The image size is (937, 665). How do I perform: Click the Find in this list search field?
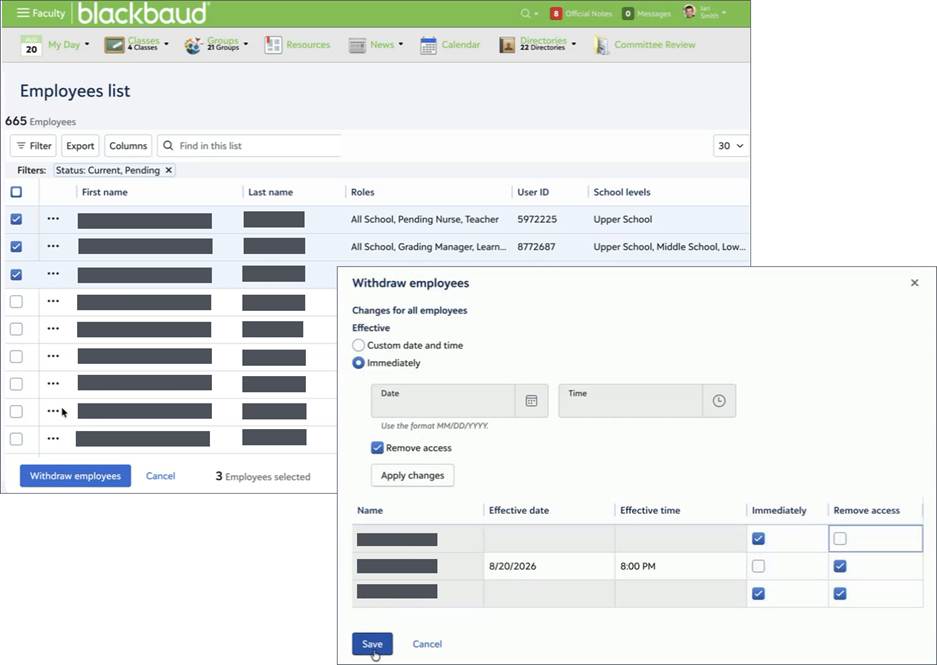click(x=250, y=146)
